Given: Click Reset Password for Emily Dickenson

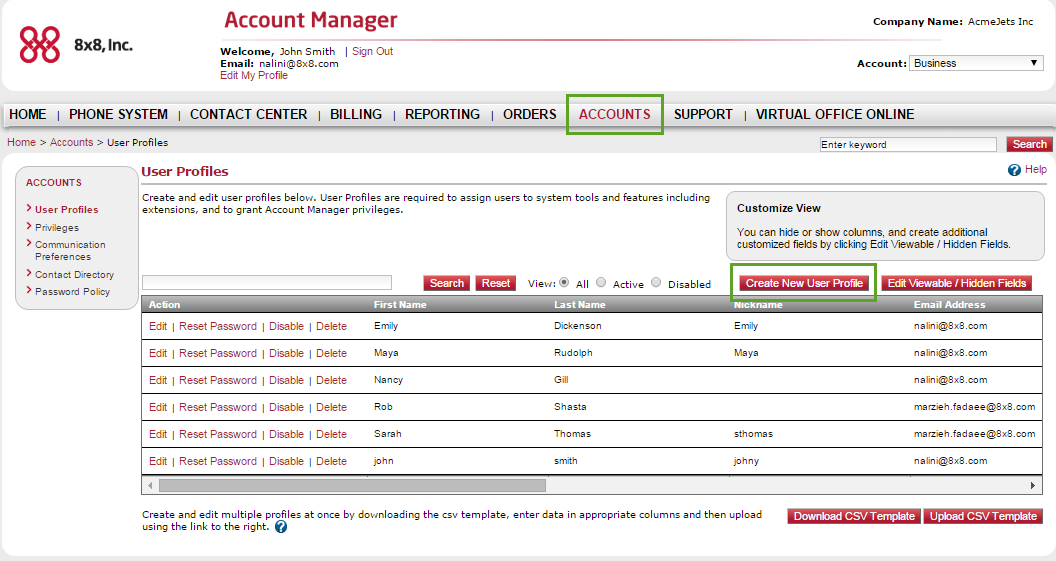Looking at the screenshot, I should 218,326.
